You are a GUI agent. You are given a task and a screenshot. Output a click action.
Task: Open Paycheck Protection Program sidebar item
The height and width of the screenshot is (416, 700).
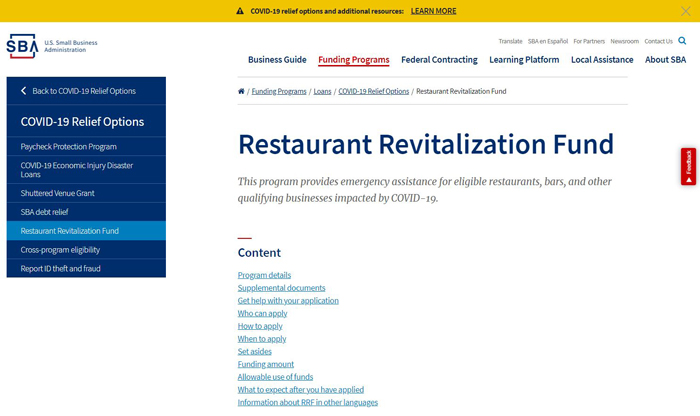coord(86,146)
